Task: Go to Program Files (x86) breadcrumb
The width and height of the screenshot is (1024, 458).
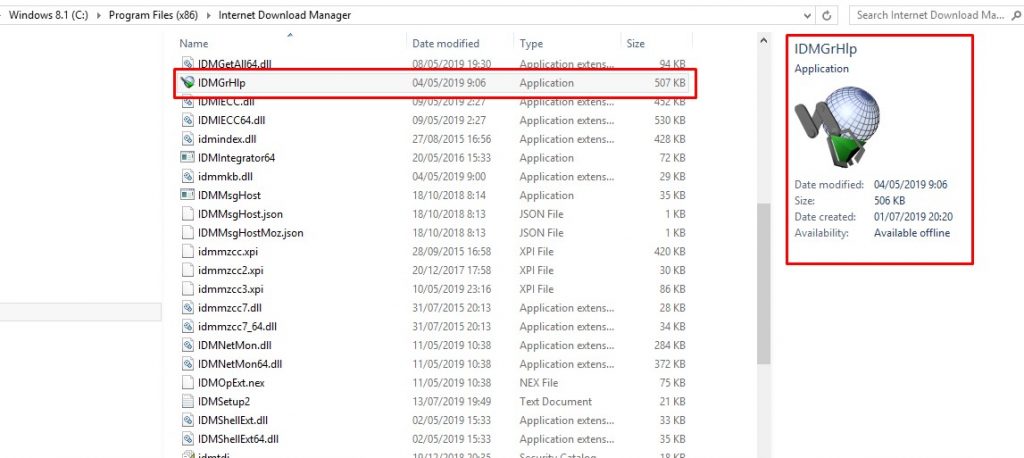Action: 155,15
